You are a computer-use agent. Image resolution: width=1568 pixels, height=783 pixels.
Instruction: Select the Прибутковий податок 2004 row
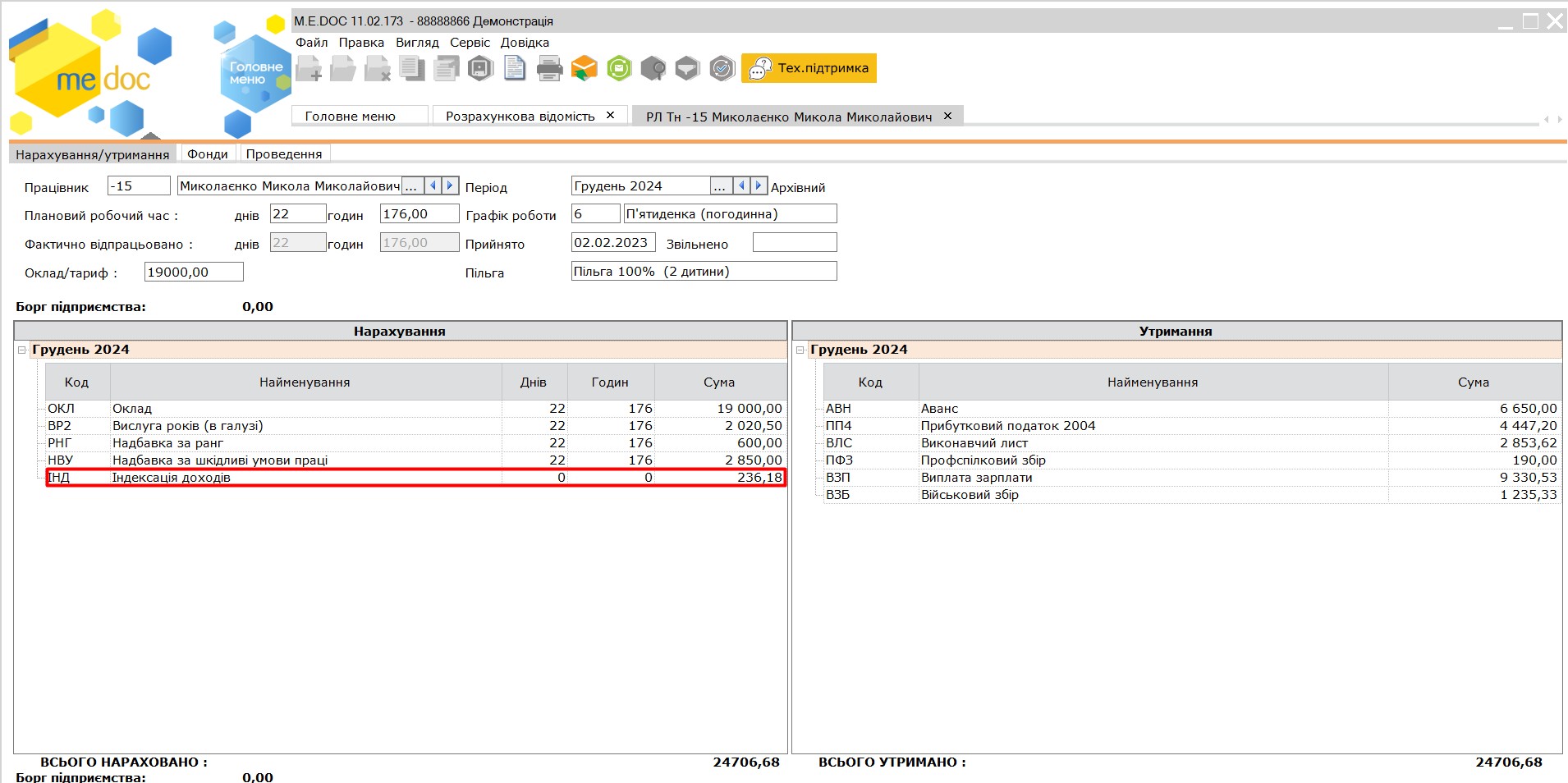click(x=1193, y=426)
